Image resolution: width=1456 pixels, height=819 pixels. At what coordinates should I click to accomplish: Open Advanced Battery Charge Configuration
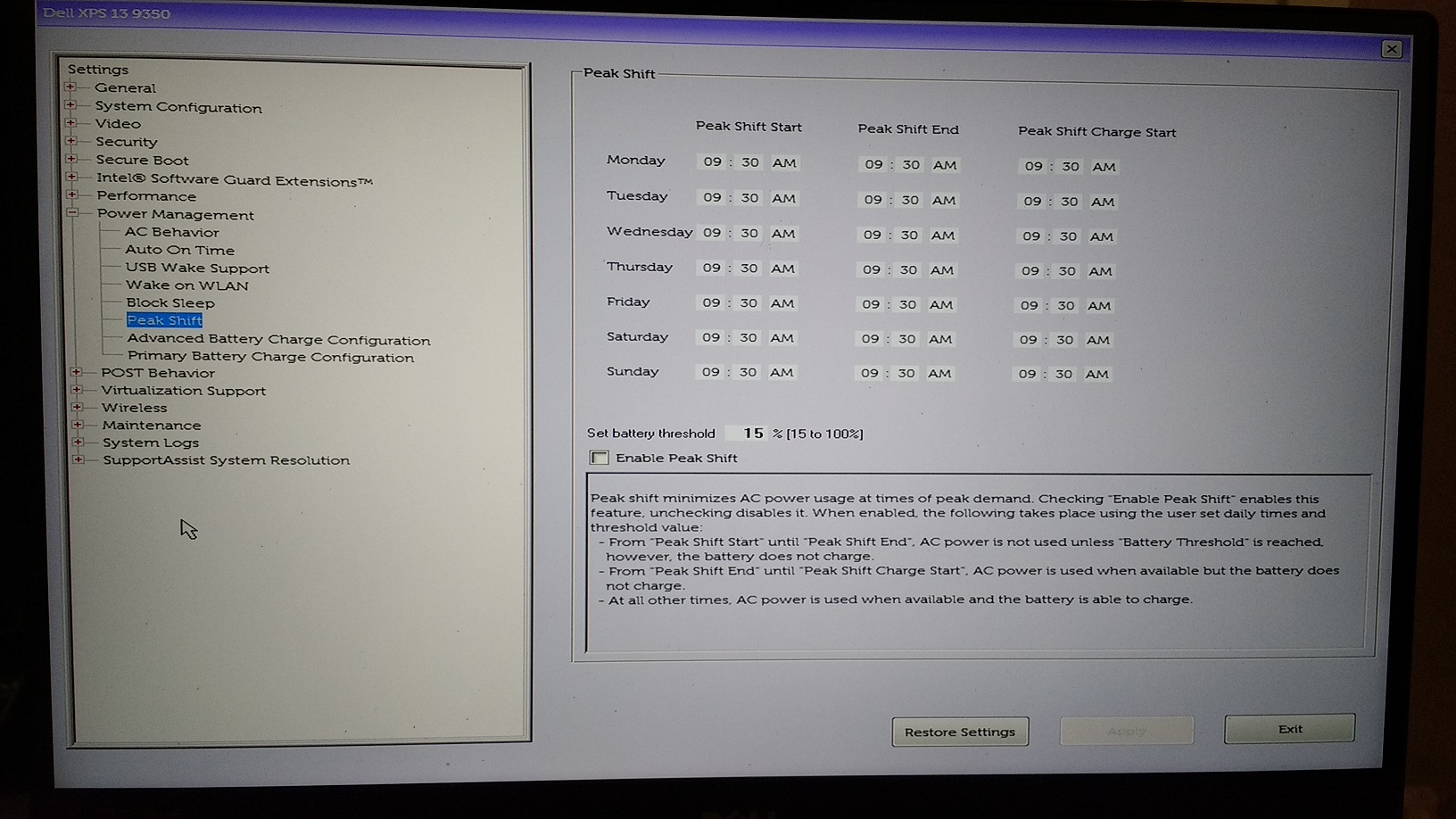278,339
